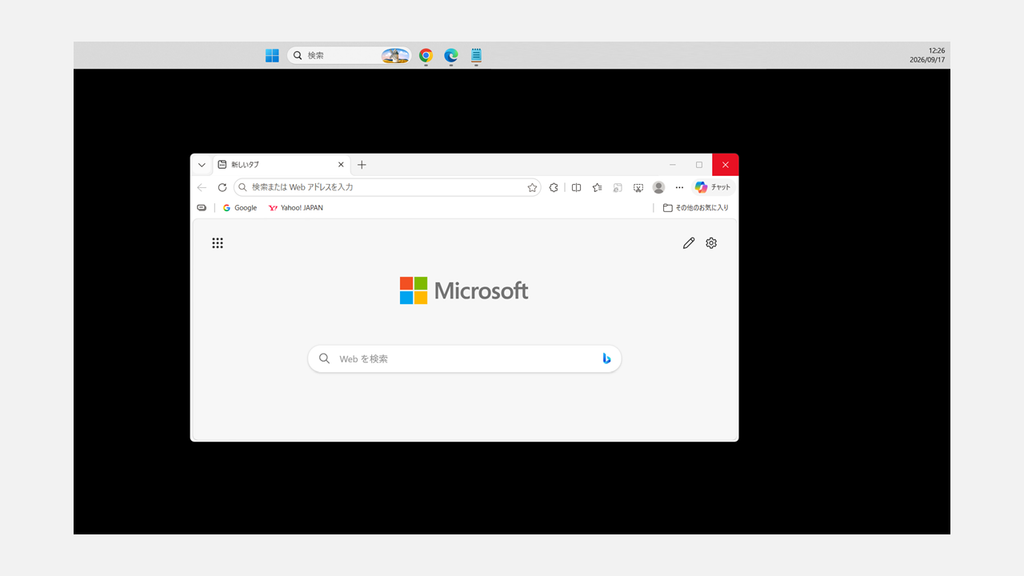
Task: Open the Windows Start button
Action: pos(272,56)
